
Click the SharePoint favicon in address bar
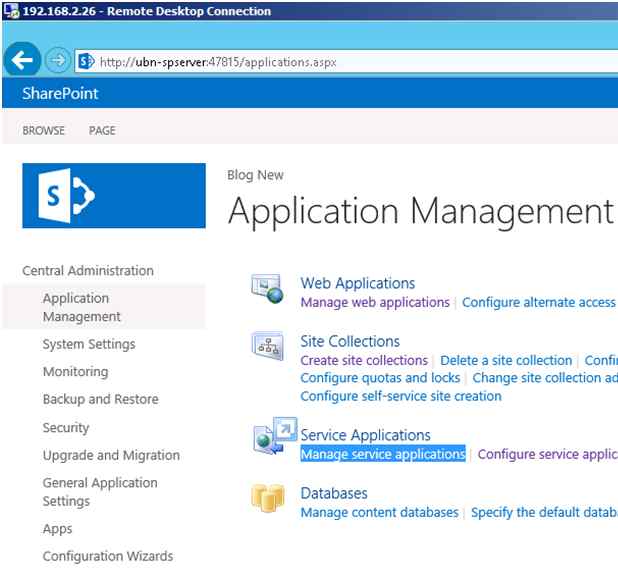86,61
